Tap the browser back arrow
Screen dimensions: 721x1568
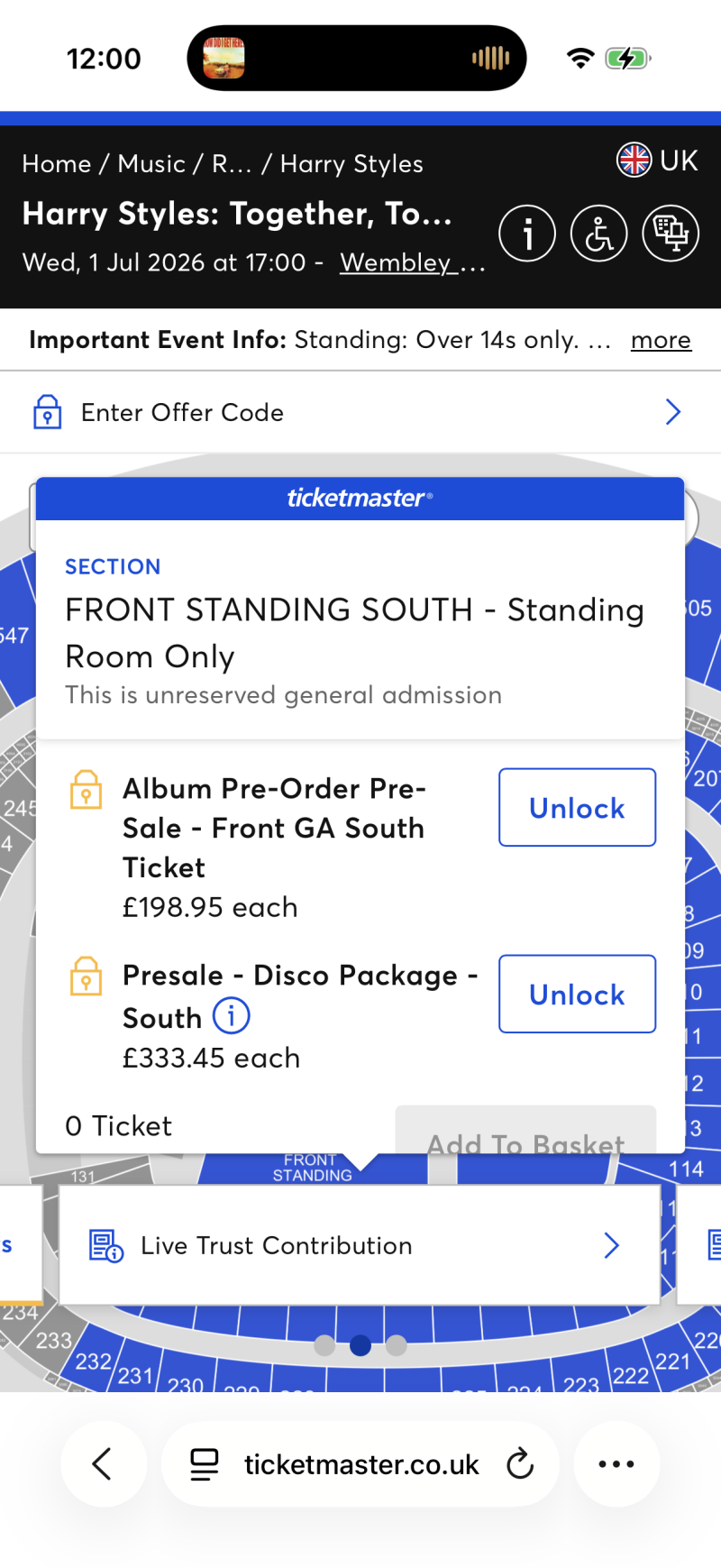coord(103,1464)
